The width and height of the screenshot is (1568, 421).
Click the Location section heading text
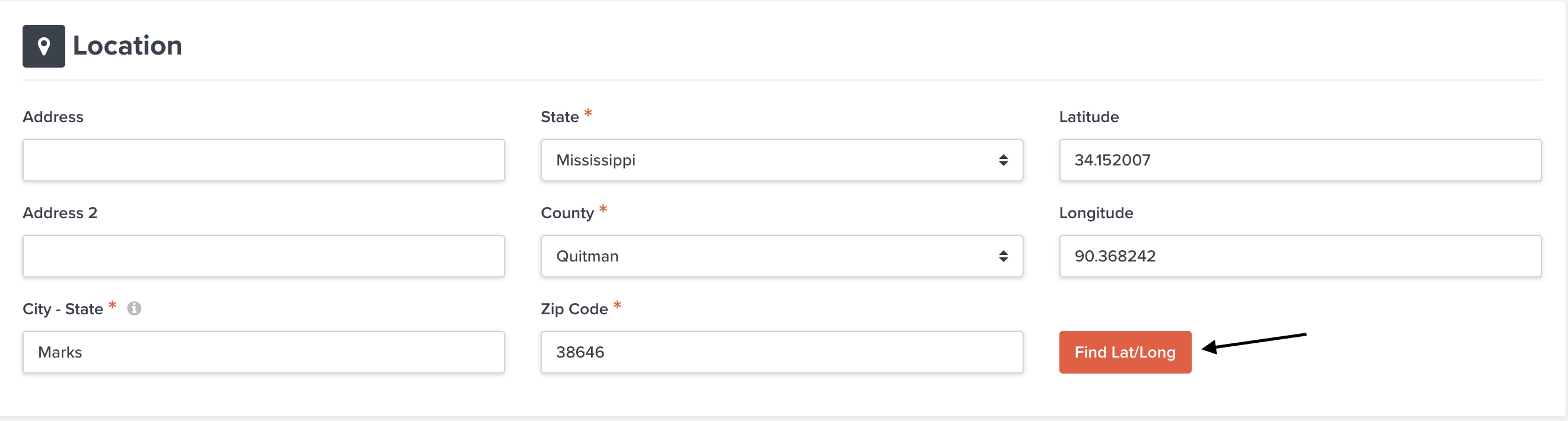(126, 45)
